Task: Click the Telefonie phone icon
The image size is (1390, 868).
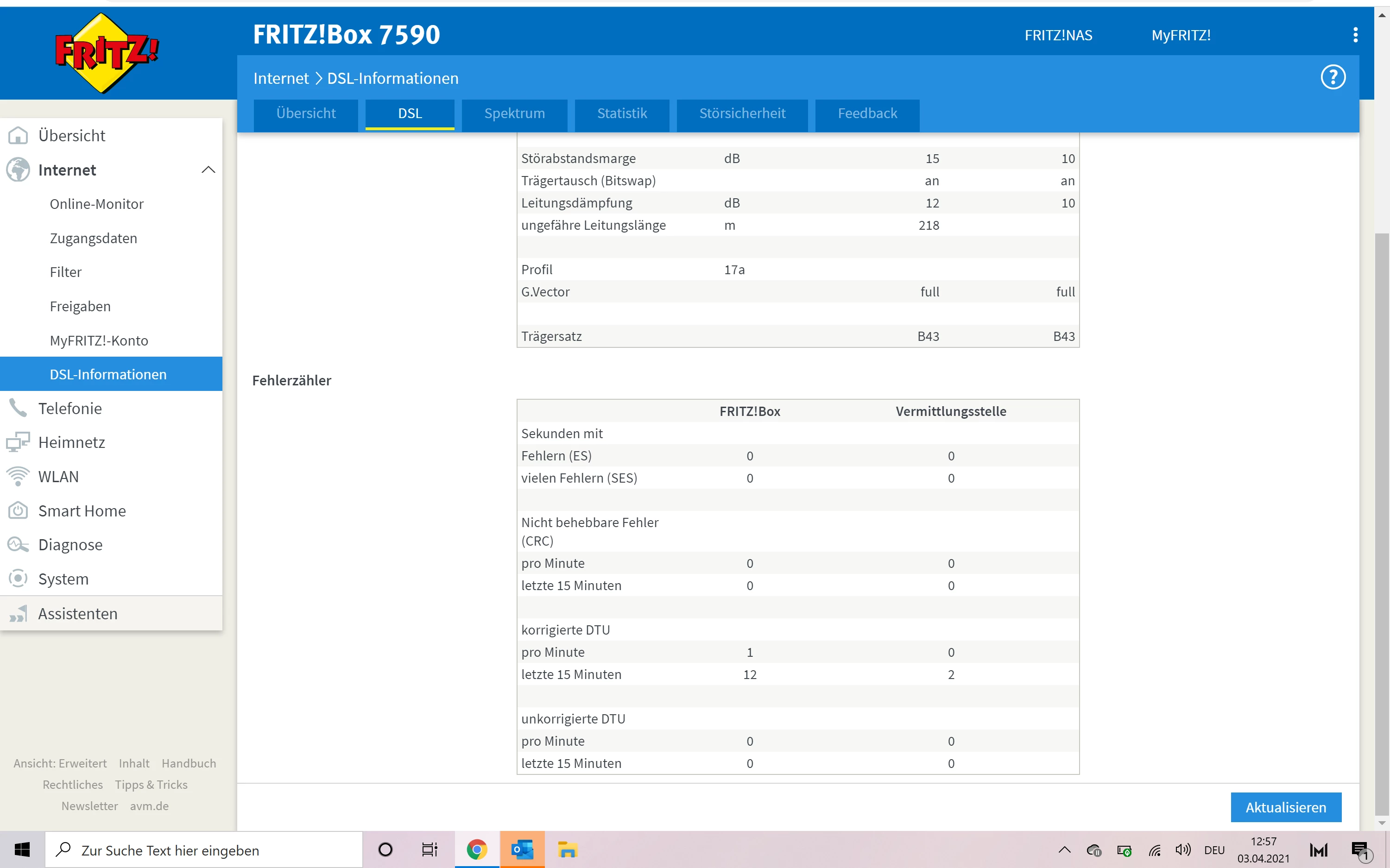Action: click(x=18, y=408)
